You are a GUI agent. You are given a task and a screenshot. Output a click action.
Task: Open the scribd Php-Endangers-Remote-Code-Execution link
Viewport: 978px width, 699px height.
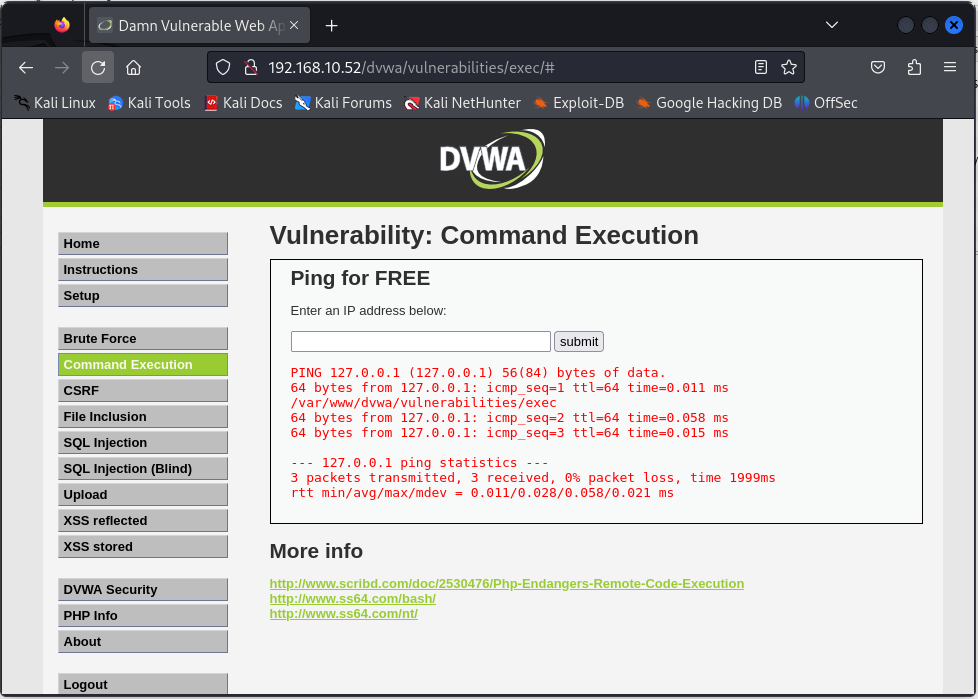pos(506,584)
